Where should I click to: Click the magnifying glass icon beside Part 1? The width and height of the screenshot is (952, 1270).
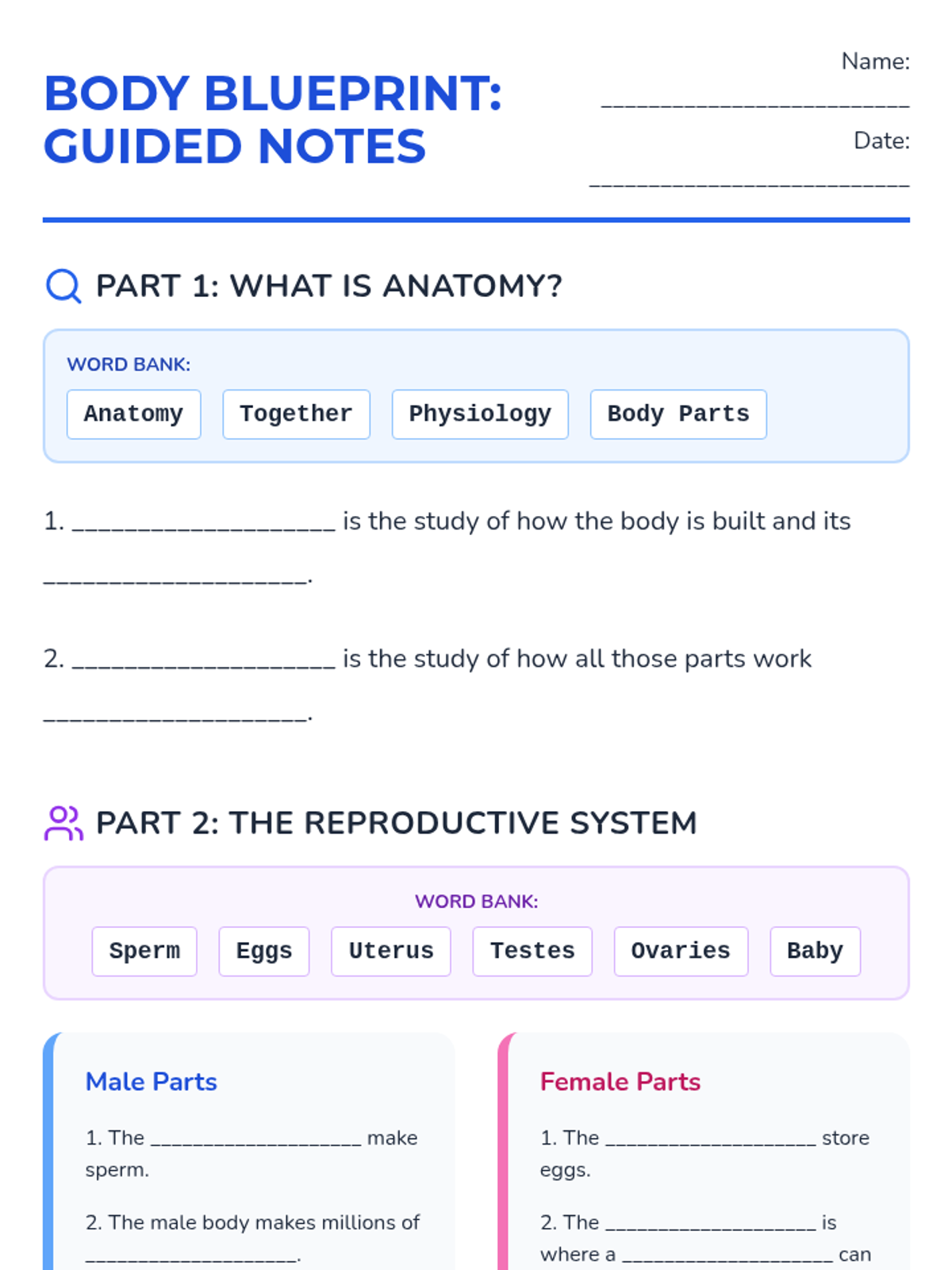(63, 286)
